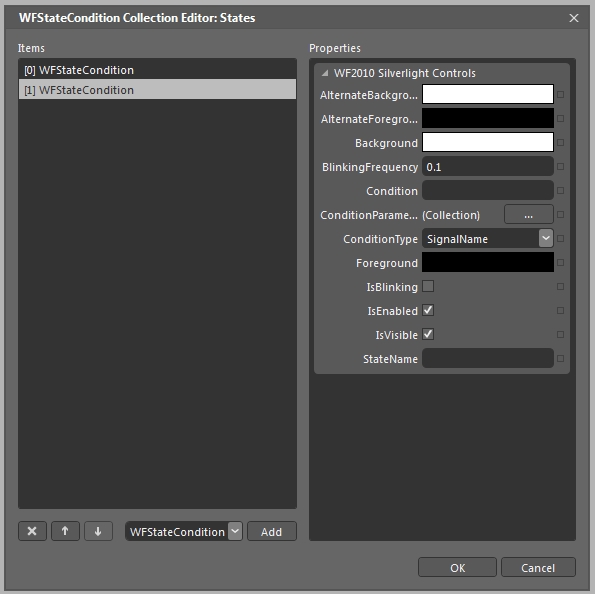Pick the AlternateForeground black color swatch

pos(488,118)
